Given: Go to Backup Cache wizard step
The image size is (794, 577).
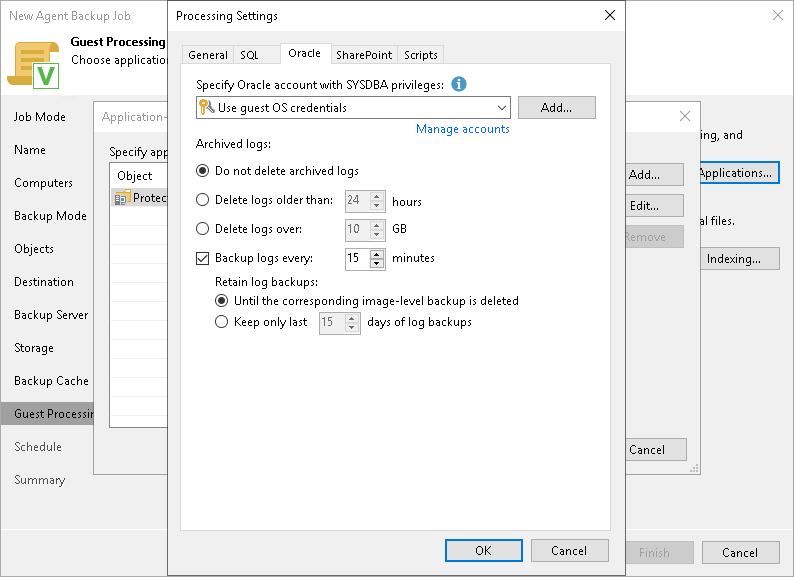Looking at the screenshot, I should coord(51,381).
